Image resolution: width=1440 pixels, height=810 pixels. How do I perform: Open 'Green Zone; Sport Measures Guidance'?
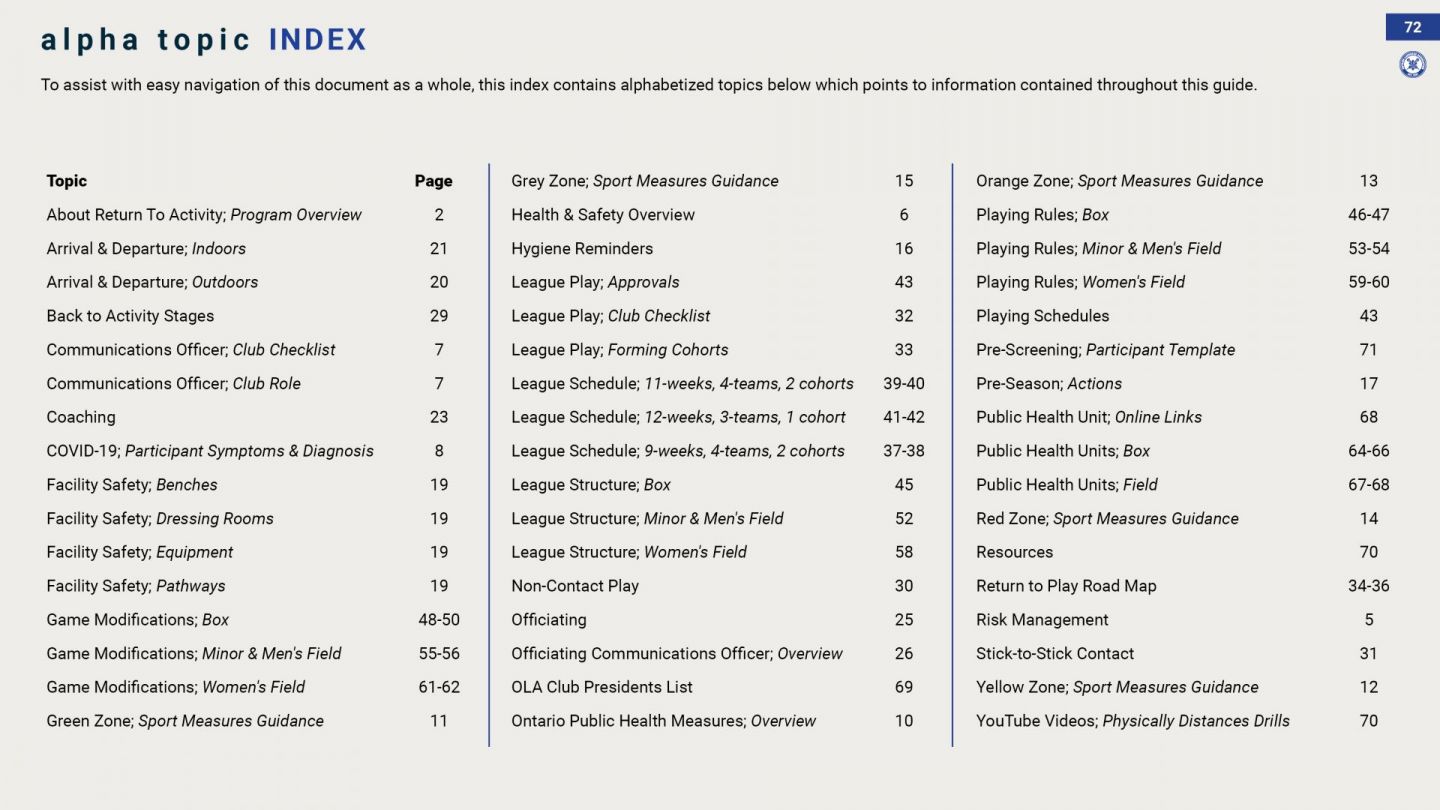click(185, 721)
